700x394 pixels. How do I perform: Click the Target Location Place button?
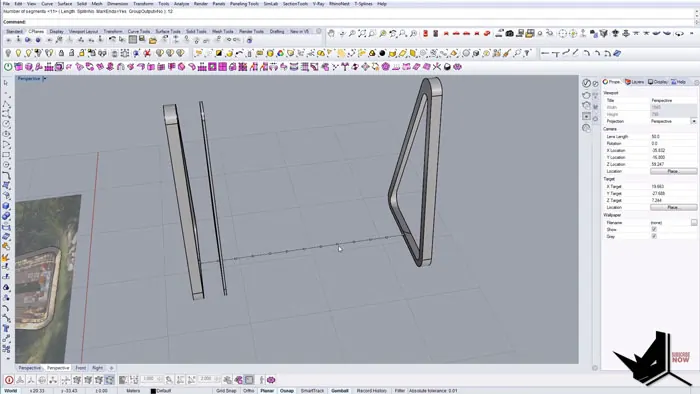click(673, 207)
